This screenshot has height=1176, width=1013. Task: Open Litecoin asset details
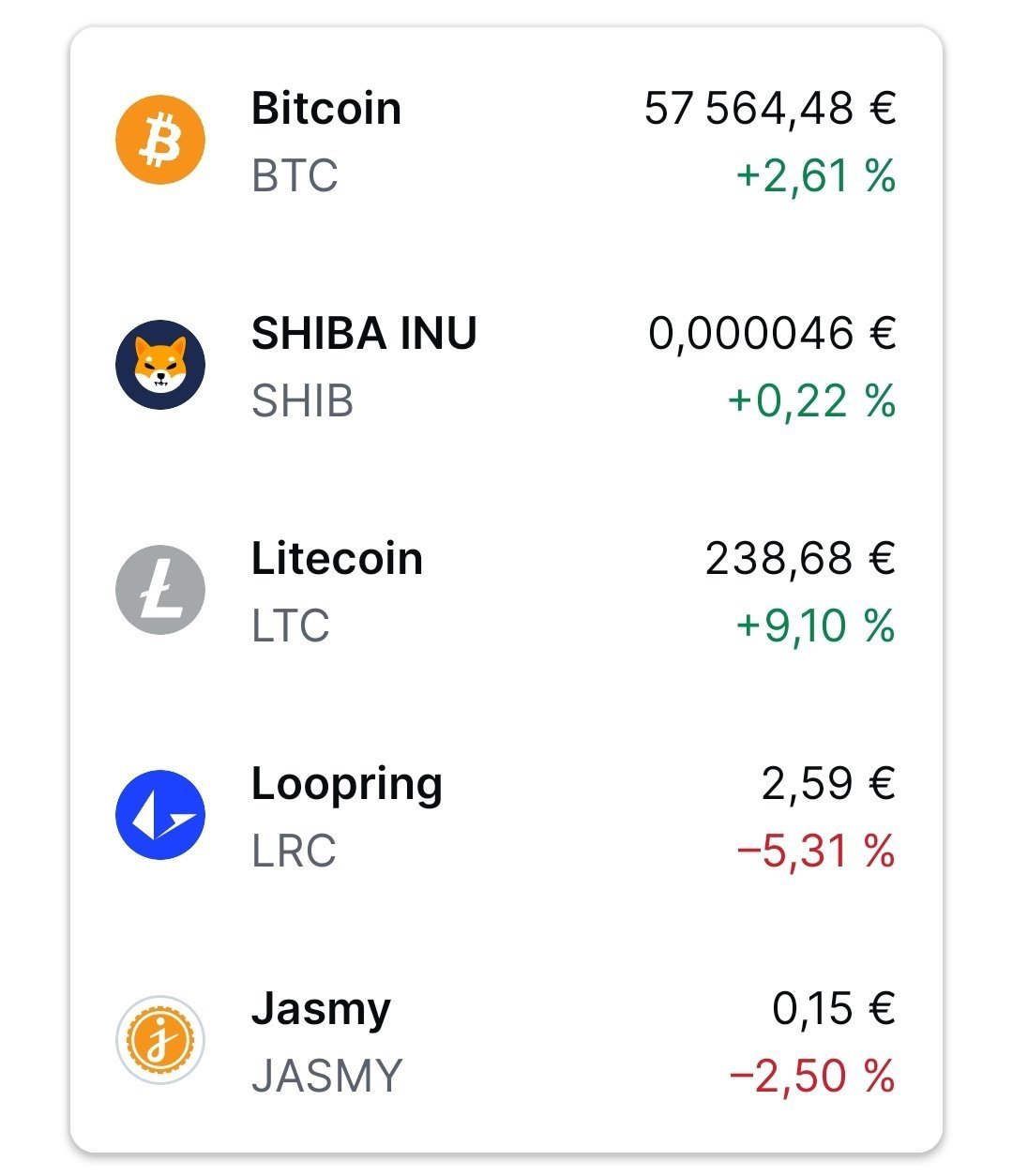click(x=506, y=590)
